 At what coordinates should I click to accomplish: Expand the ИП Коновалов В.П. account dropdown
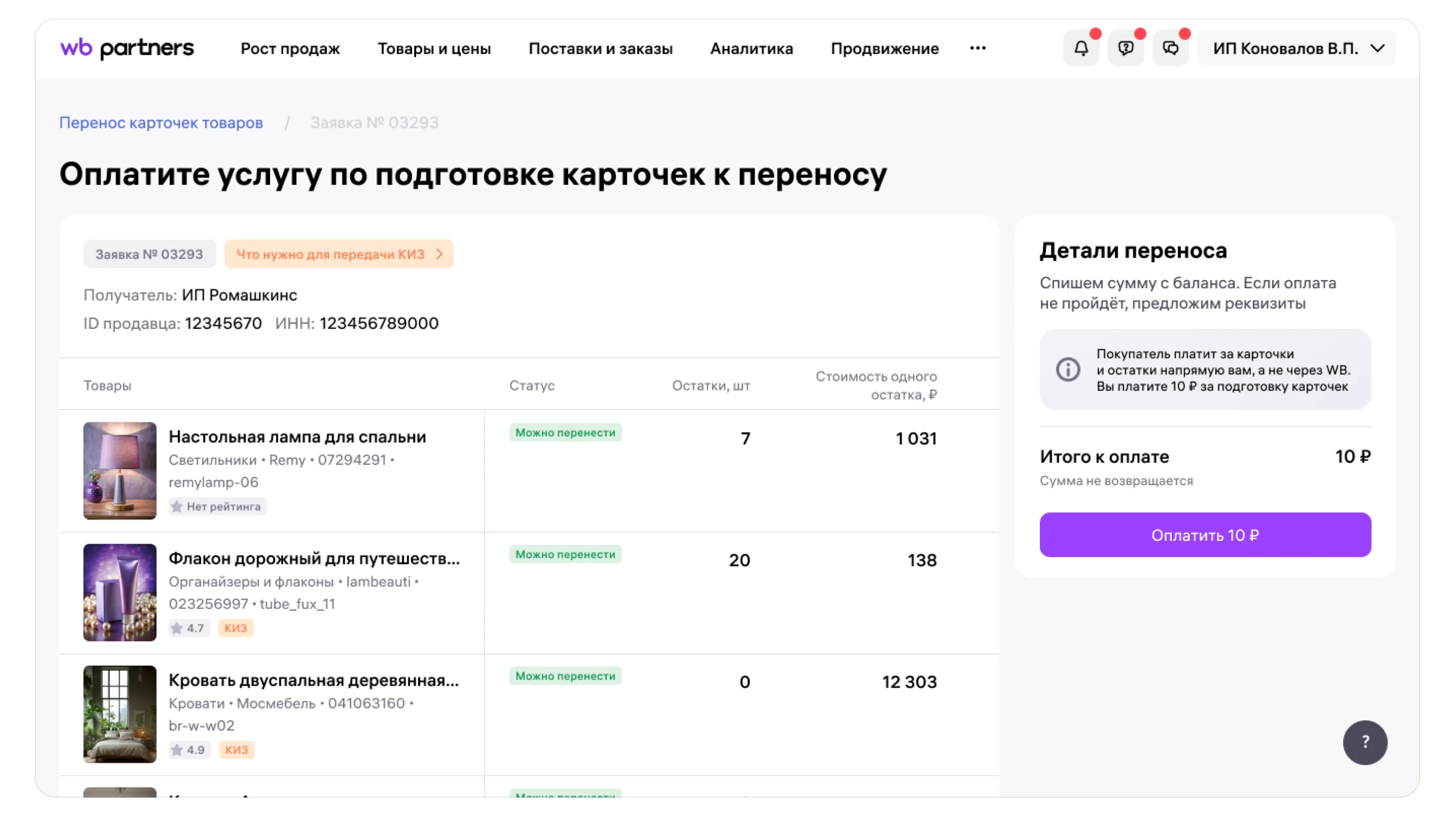[x=1297, y=49]
